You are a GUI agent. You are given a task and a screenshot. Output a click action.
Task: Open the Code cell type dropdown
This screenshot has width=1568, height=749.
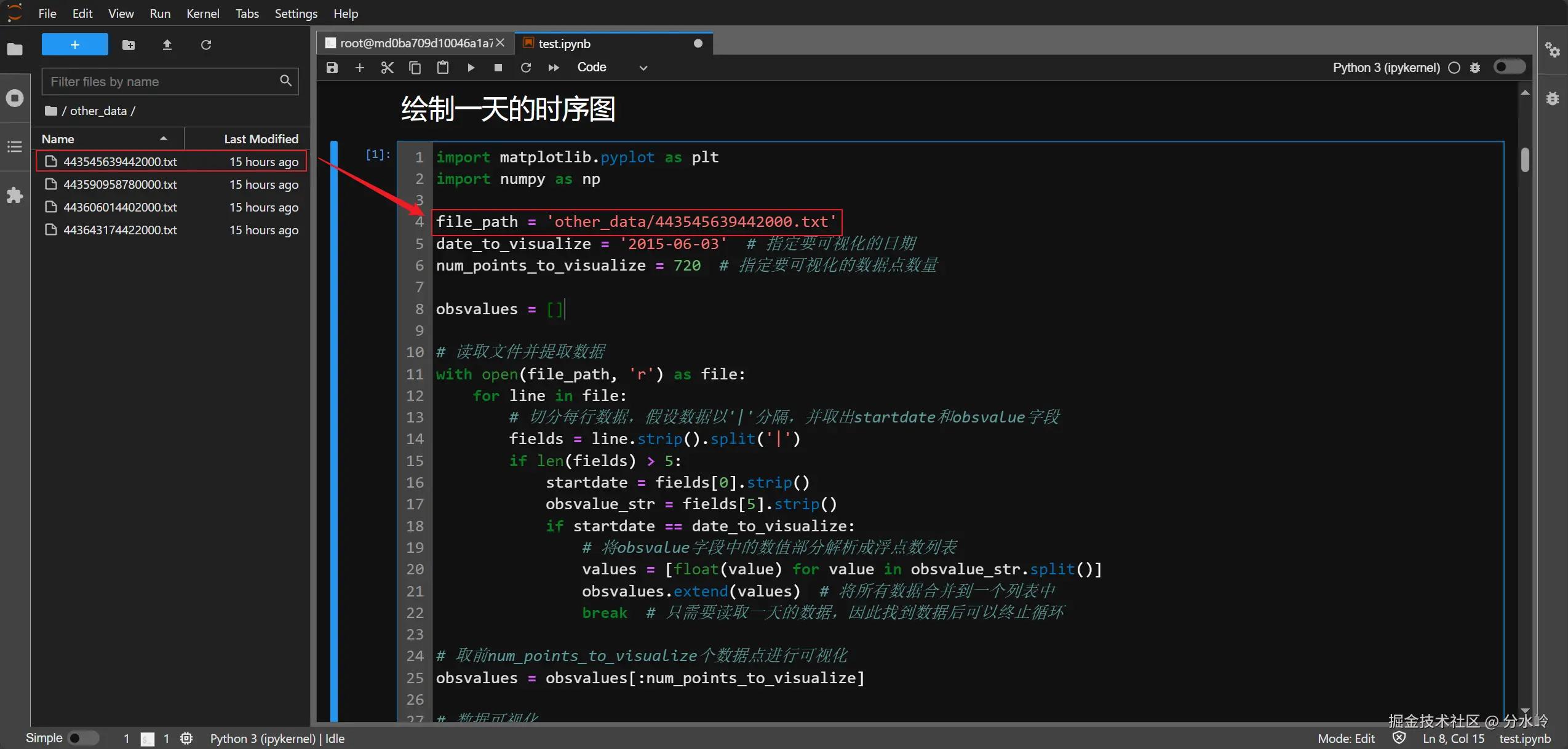612,68
